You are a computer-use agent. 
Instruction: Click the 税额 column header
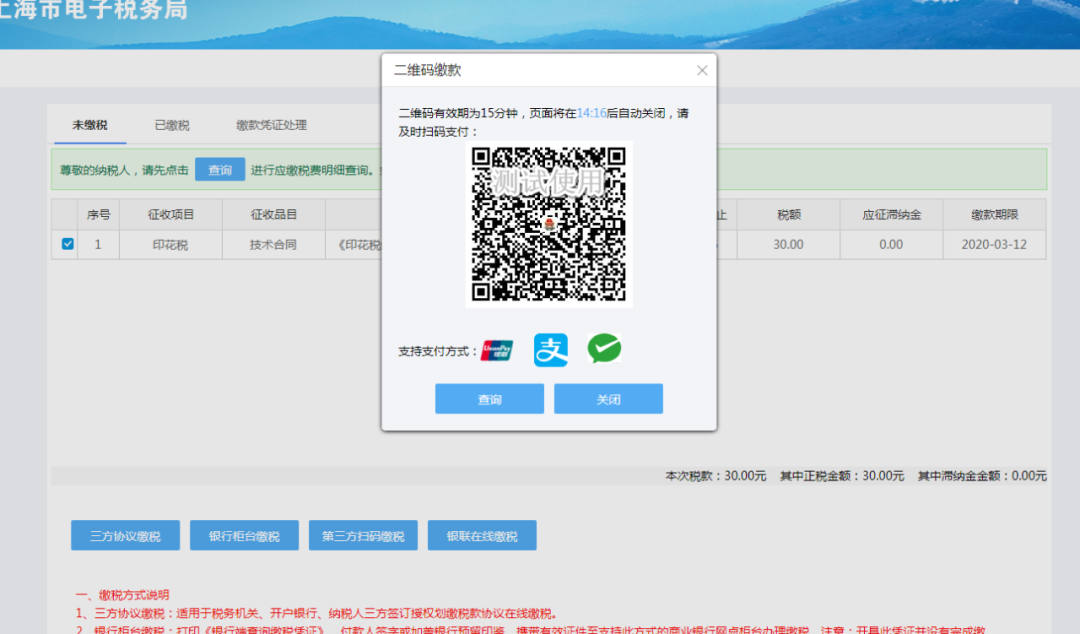click(789, 214)
